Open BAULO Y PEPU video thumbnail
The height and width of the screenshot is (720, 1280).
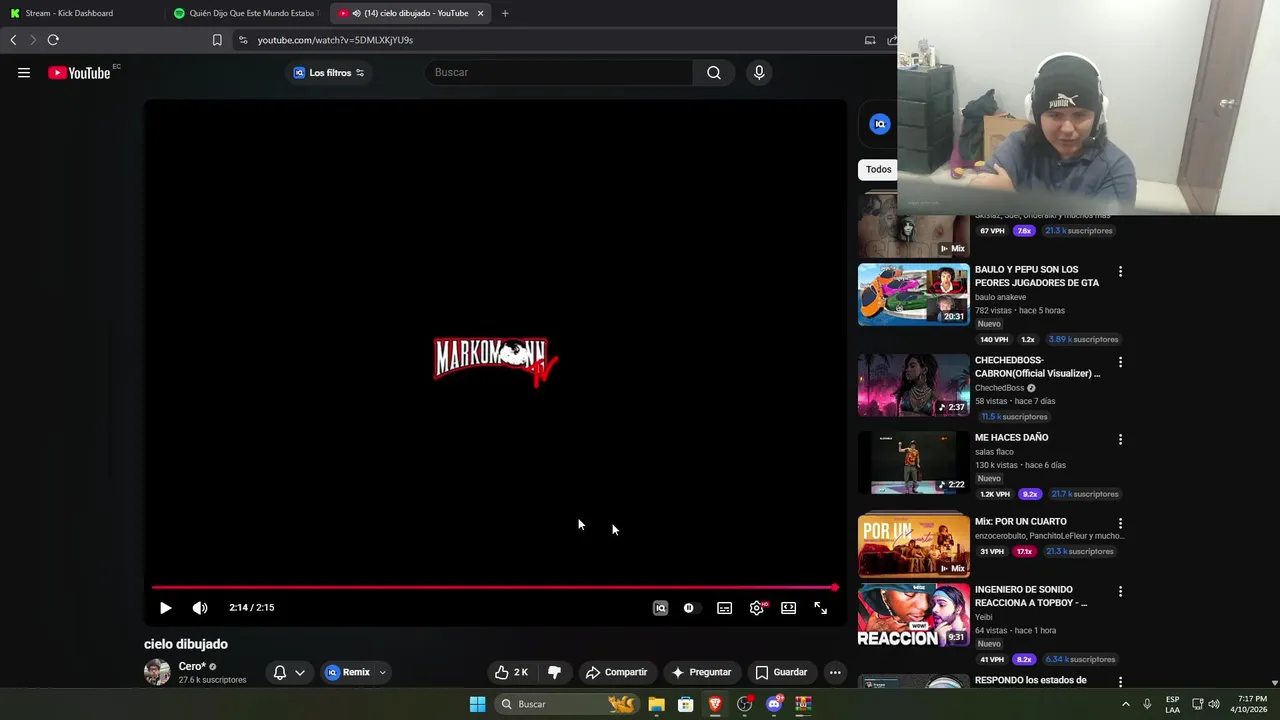coord(913,294)
